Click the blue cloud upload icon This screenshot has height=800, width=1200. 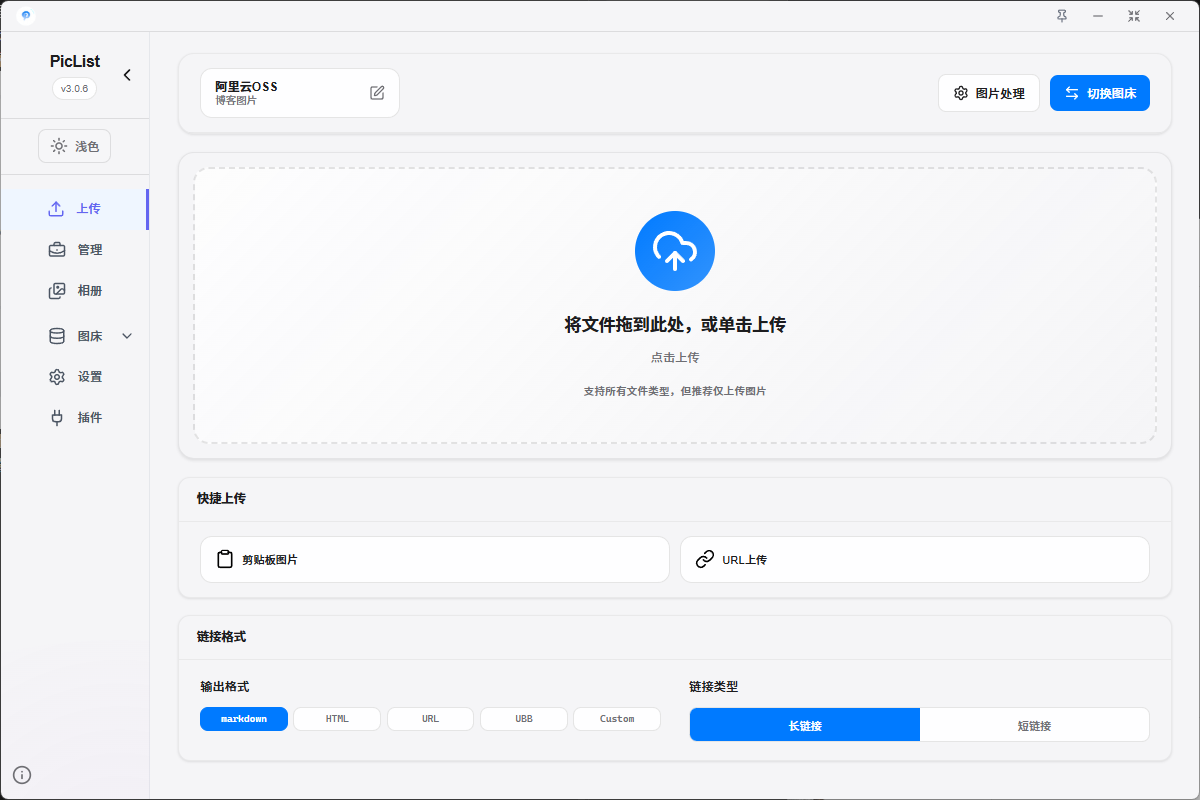tap(674, 251)
